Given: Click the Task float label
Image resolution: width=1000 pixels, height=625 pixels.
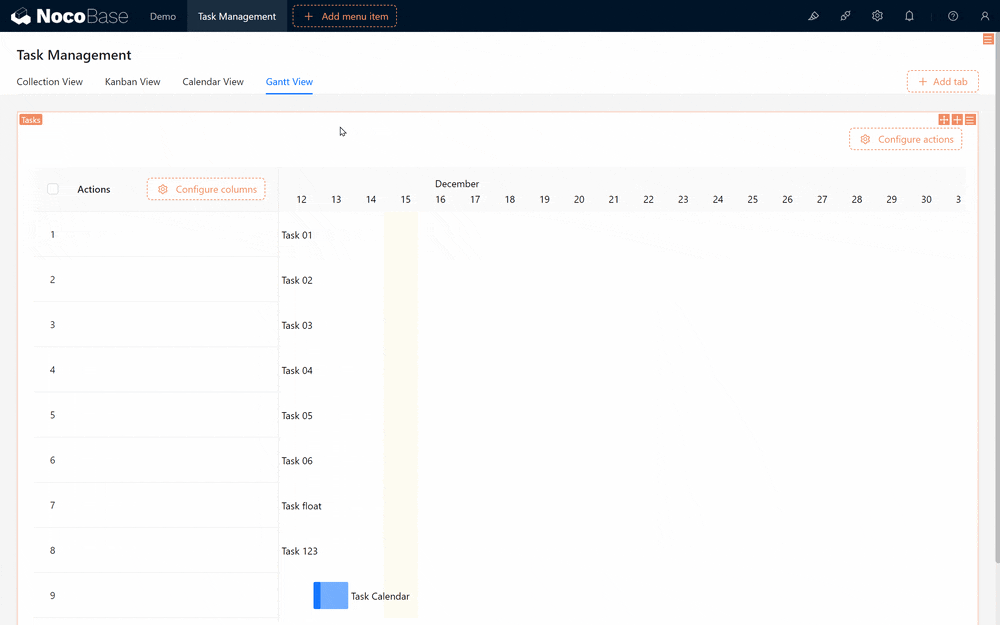Looking at the screenshot, I should point(301,506).
